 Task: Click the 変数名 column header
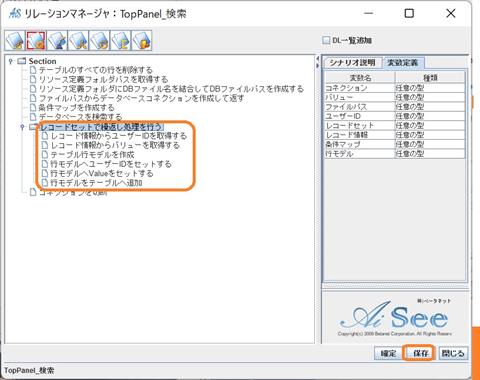pos(360,78)
